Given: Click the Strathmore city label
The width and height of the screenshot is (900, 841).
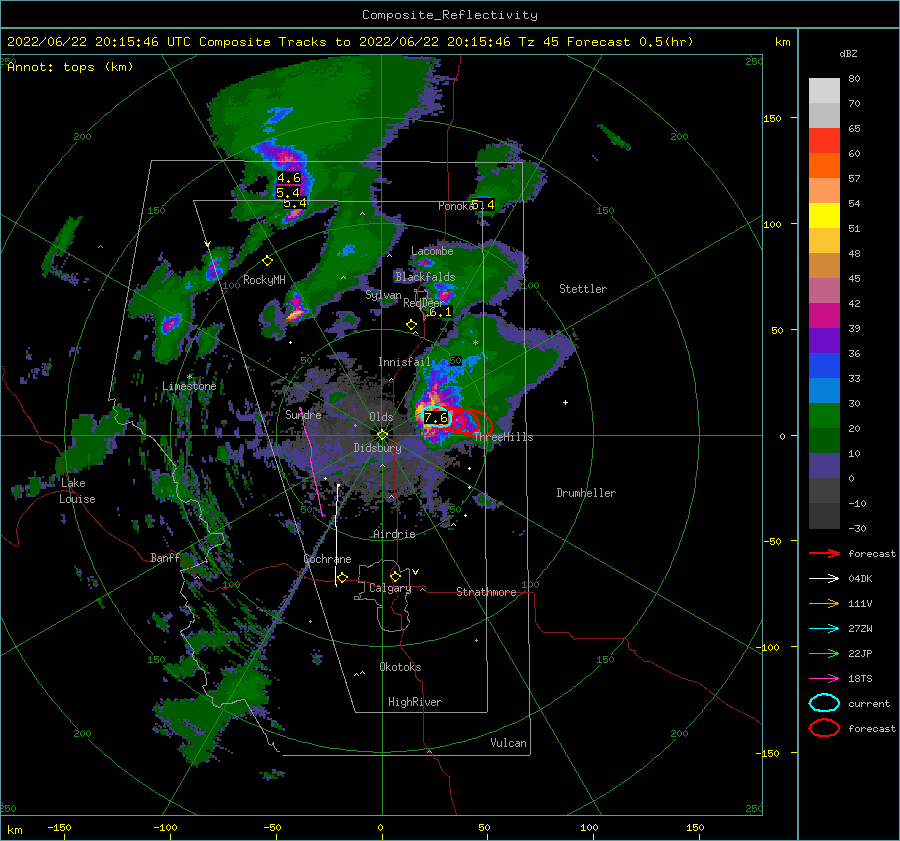Looking at the screenshot, I should click(486, 592).
